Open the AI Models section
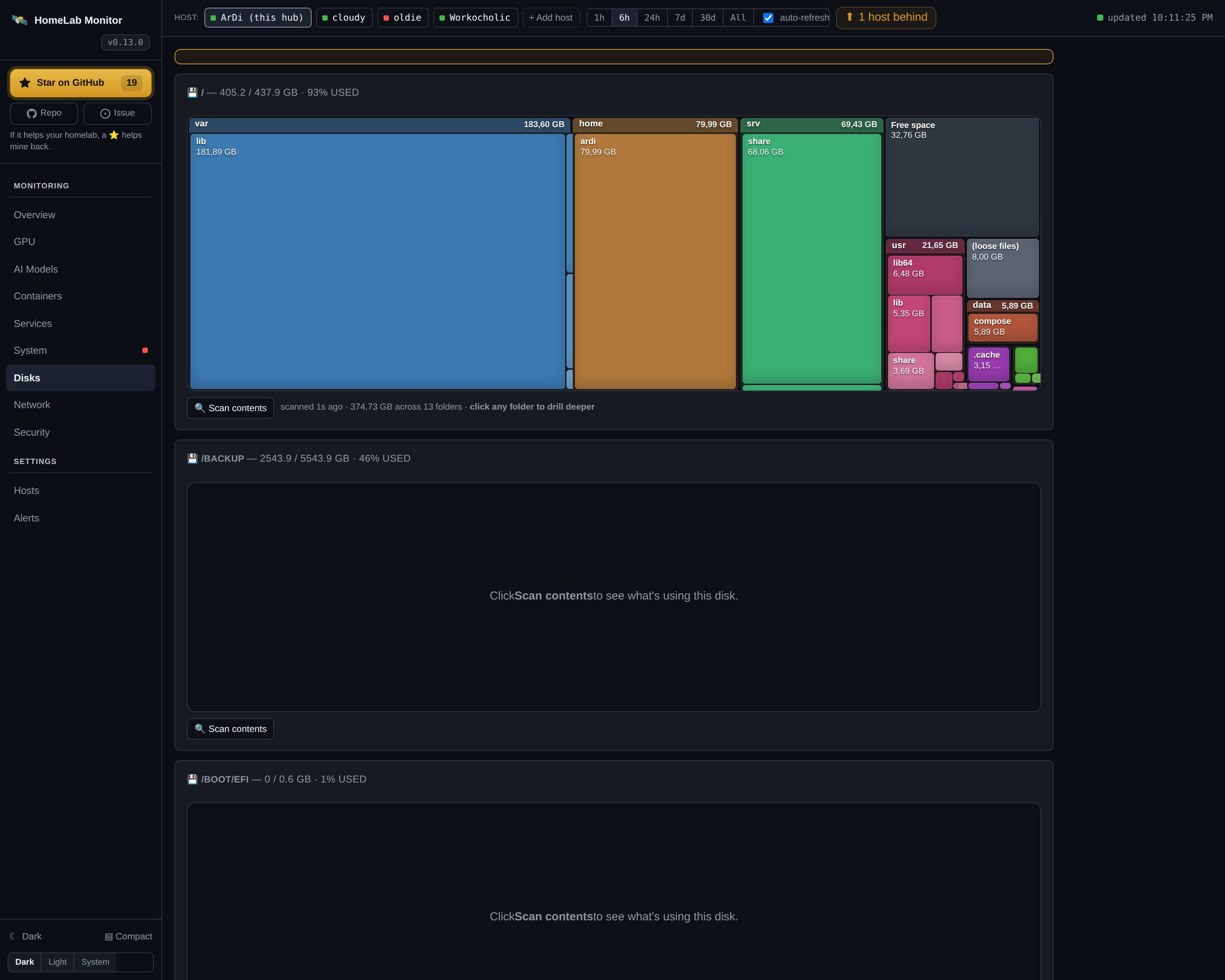This screenshot has width=1225, height=980. click(81, 269)
